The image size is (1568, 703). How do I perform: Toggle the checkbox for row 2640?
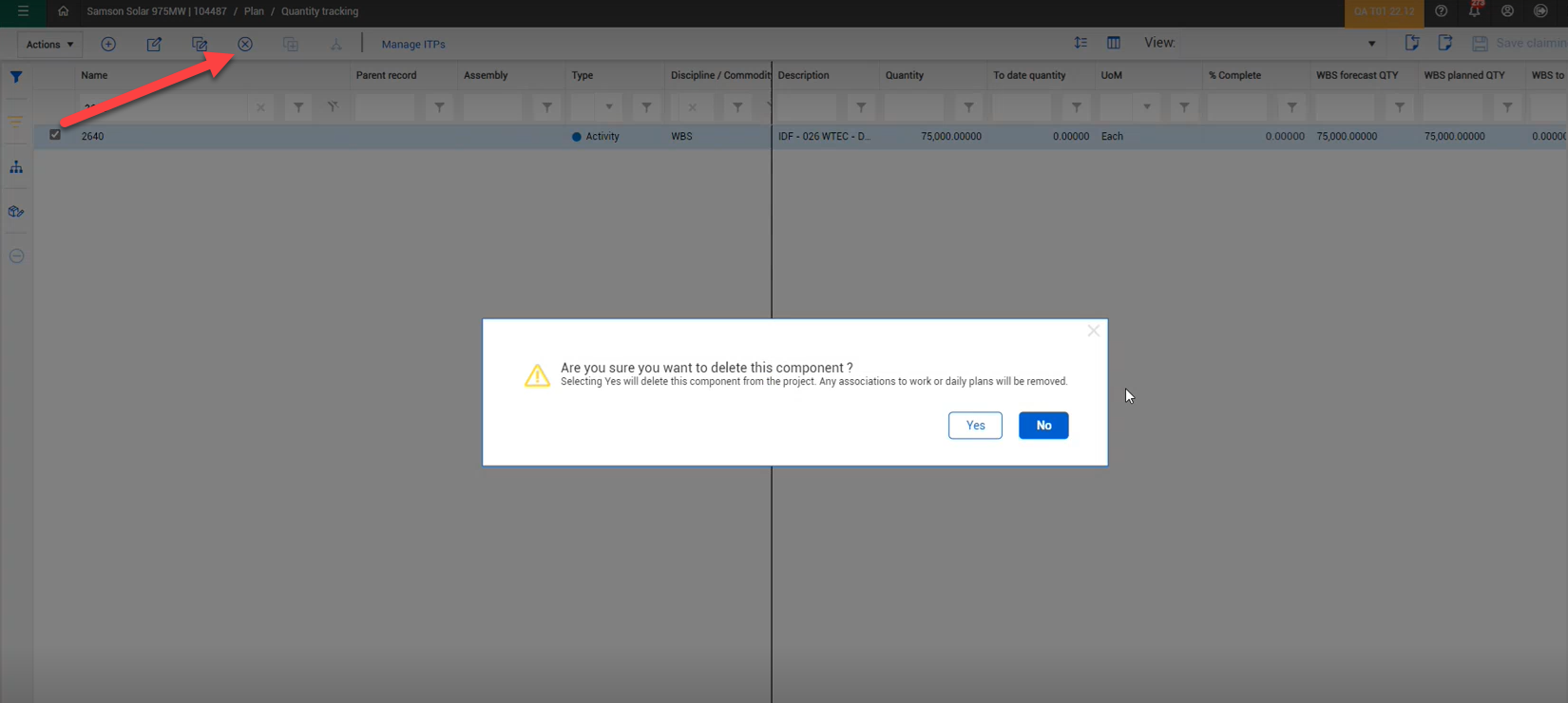tap(55, 135)
